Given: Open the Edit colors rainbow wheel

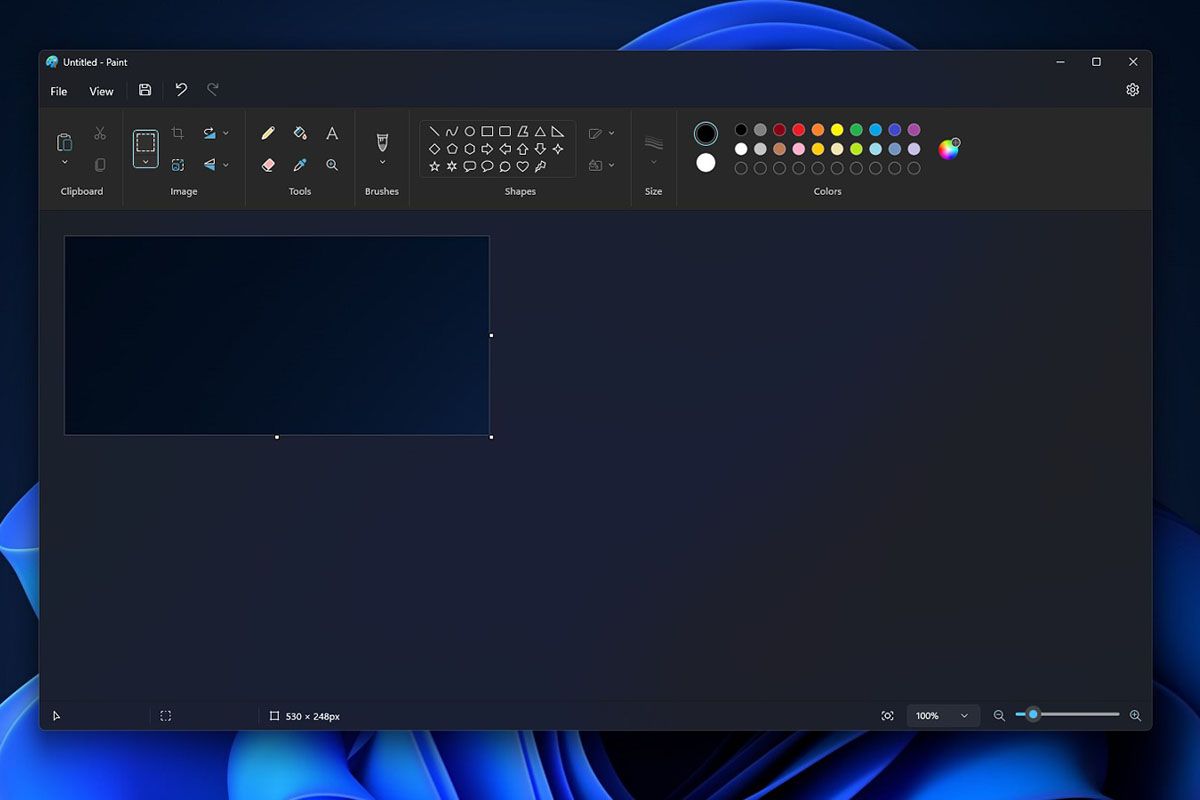Looking at the screenshot, I should [949, 149].
